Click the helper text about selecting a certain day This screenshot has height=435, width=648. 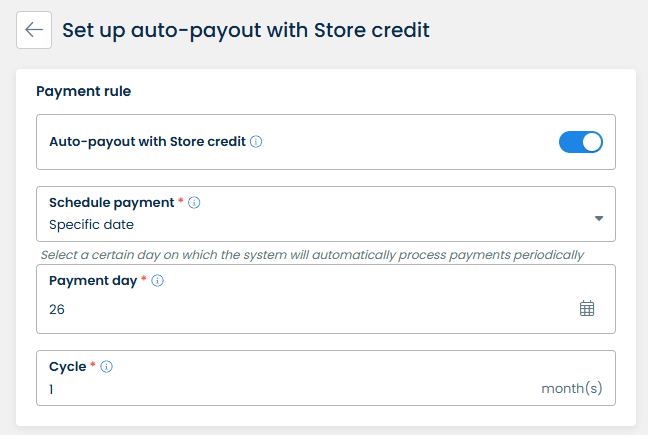[312, 255]
